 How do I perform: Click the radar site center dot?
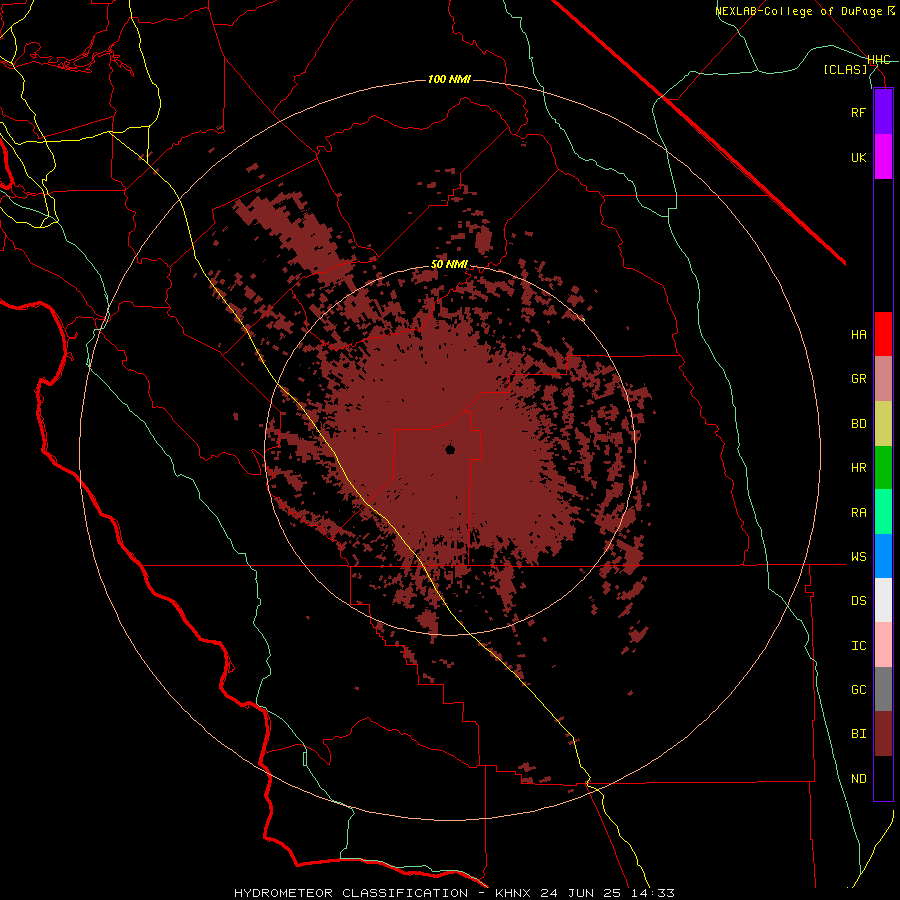pyautogui.click(x=451, y=449)
